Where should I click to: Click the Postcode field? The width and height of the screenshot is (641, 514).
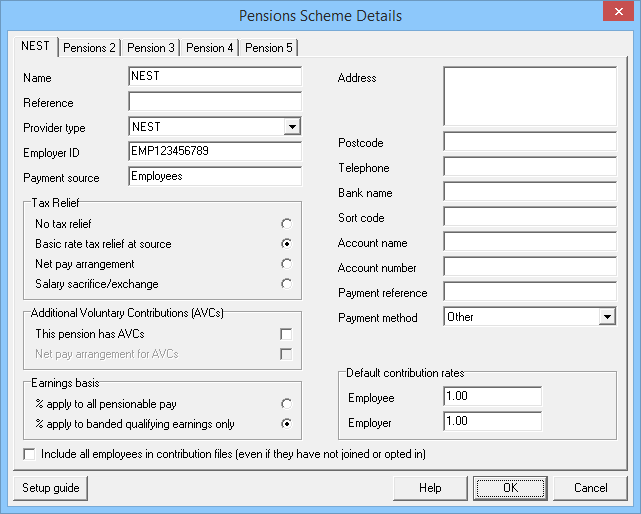coord(530,142)
